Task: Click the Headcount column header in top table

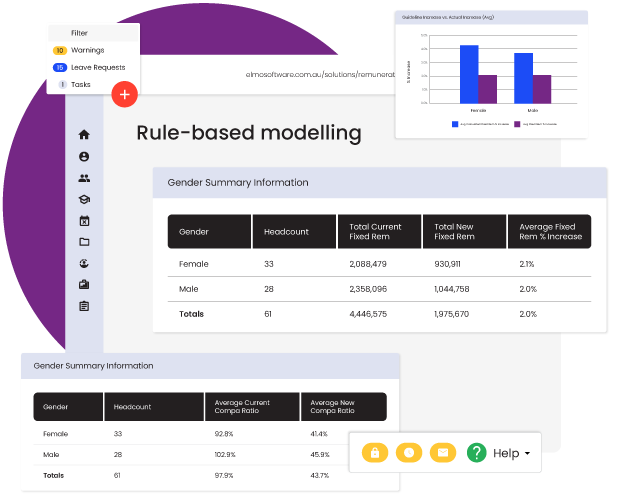Action: (294, 232)
